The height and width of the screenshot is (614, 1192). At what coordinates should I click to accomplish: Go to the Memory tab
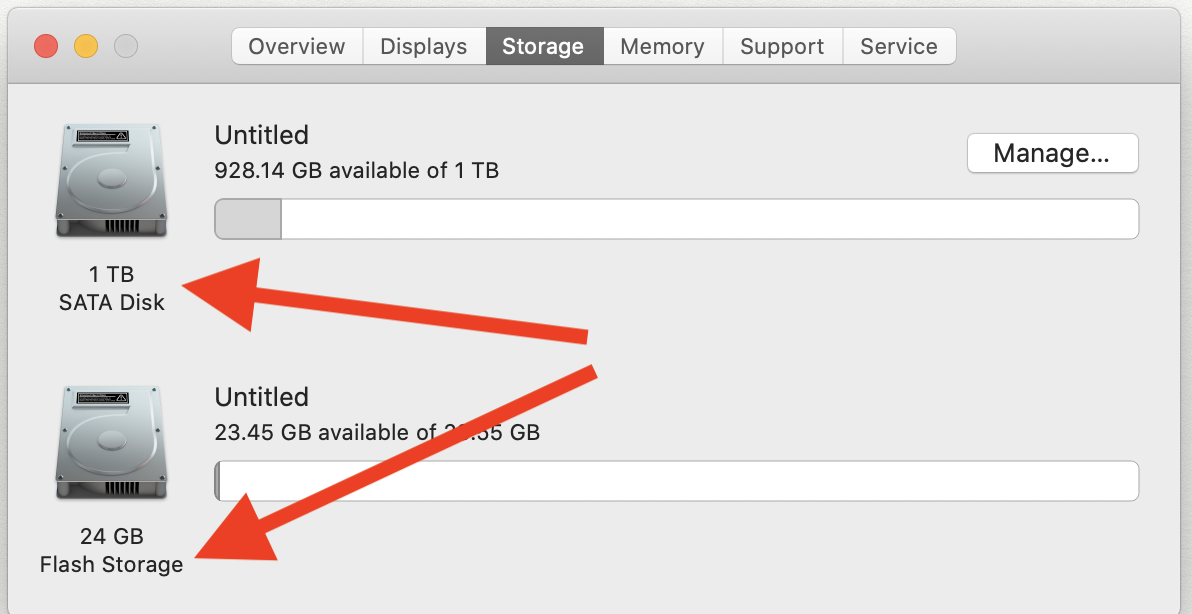662,46
